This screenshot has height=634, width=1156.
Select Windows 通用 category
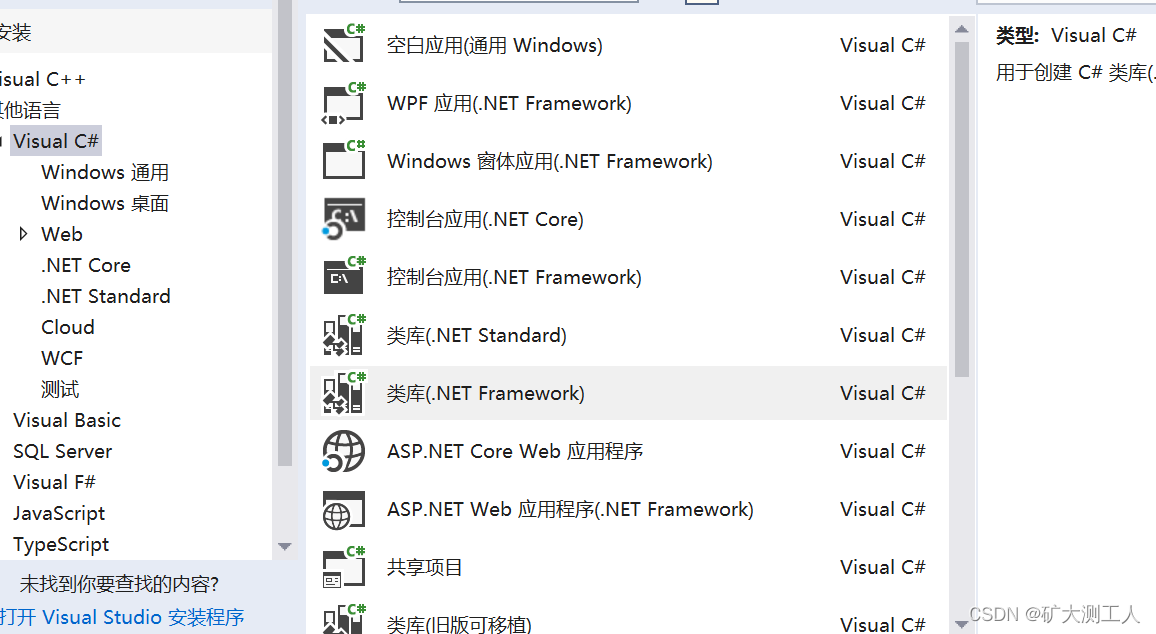105,173
